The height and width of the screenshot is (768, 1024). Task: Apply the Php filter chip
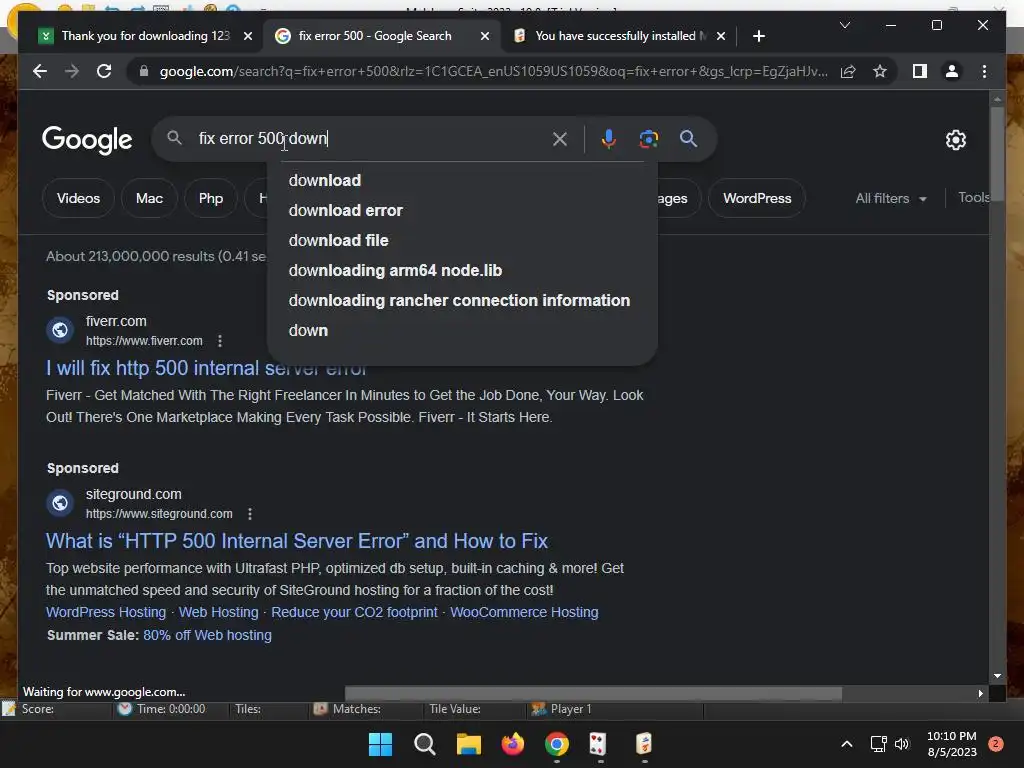tap(211, 198)
